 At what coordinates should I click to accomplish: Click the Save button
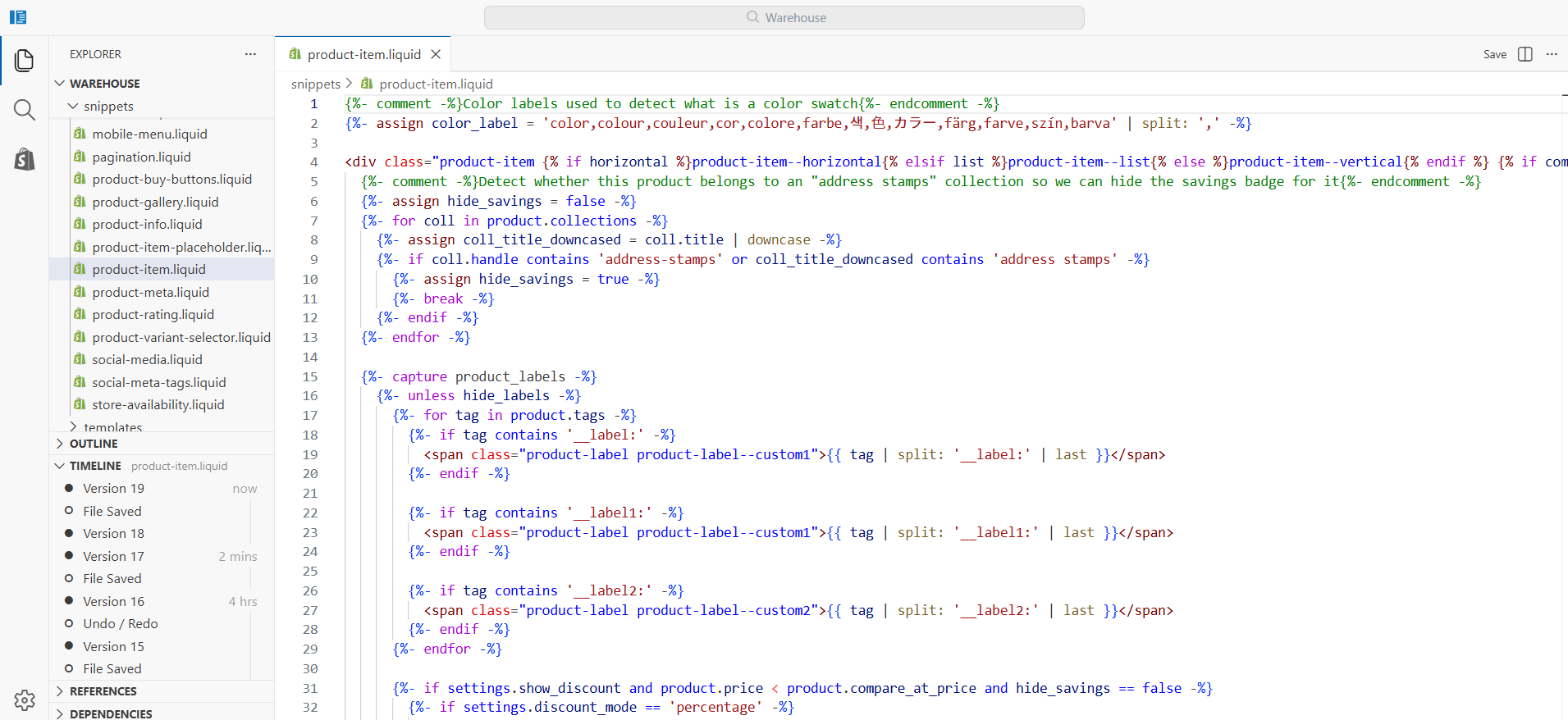click(x=1495, y=54)
